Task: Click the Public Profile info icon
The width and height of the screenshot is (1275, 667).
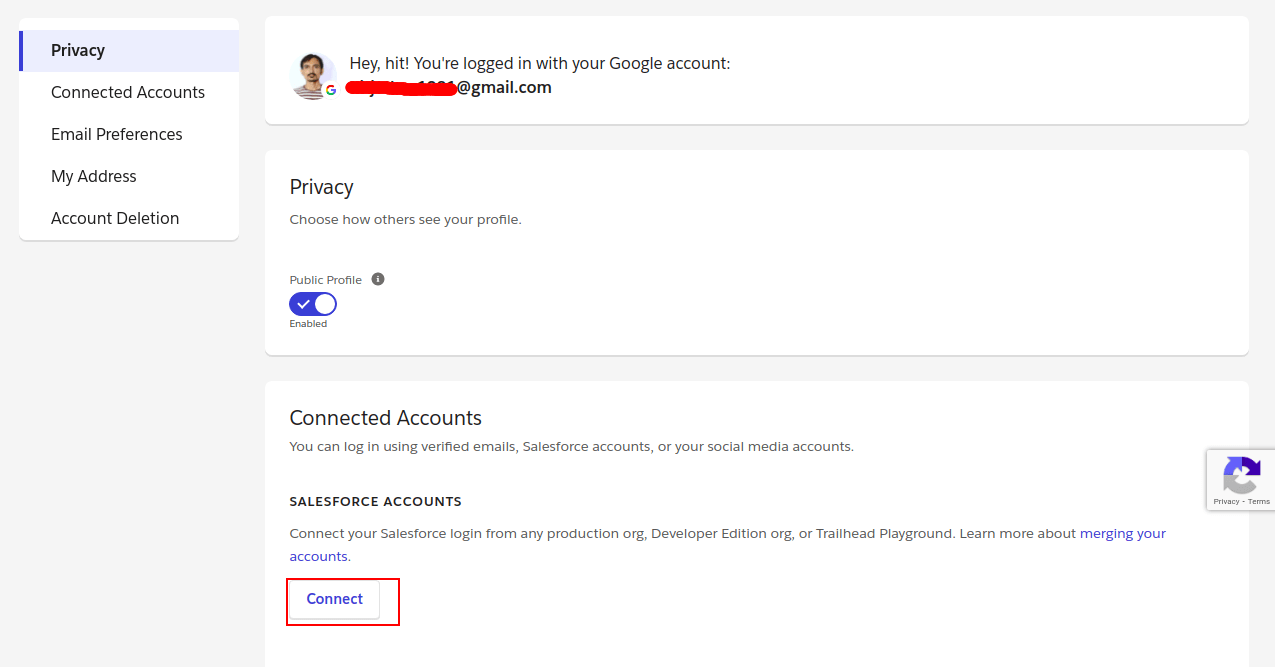Action: click(x=377, y=279)
